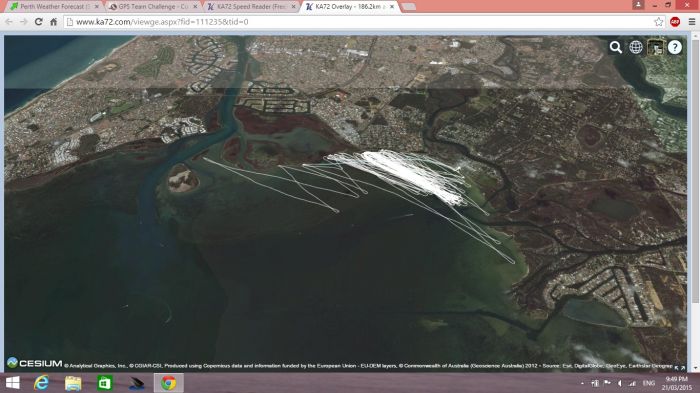
Task: Reload the page with refresh icon
Action: (39, 21)
